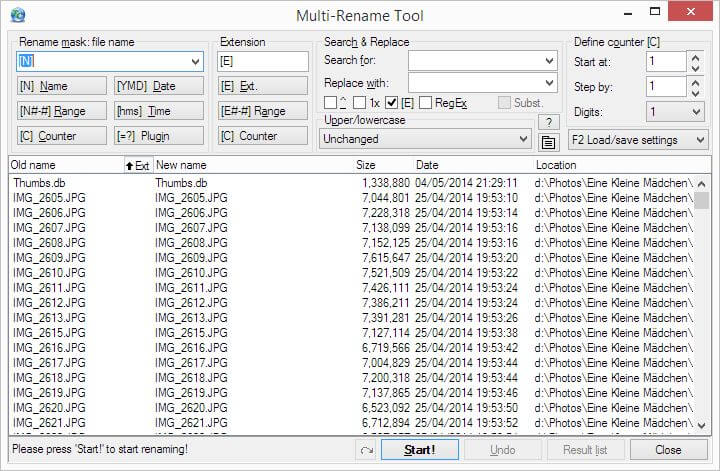Sort by Size column header
The height and width of the screenshot is (471, 720).
coord(383,165)
